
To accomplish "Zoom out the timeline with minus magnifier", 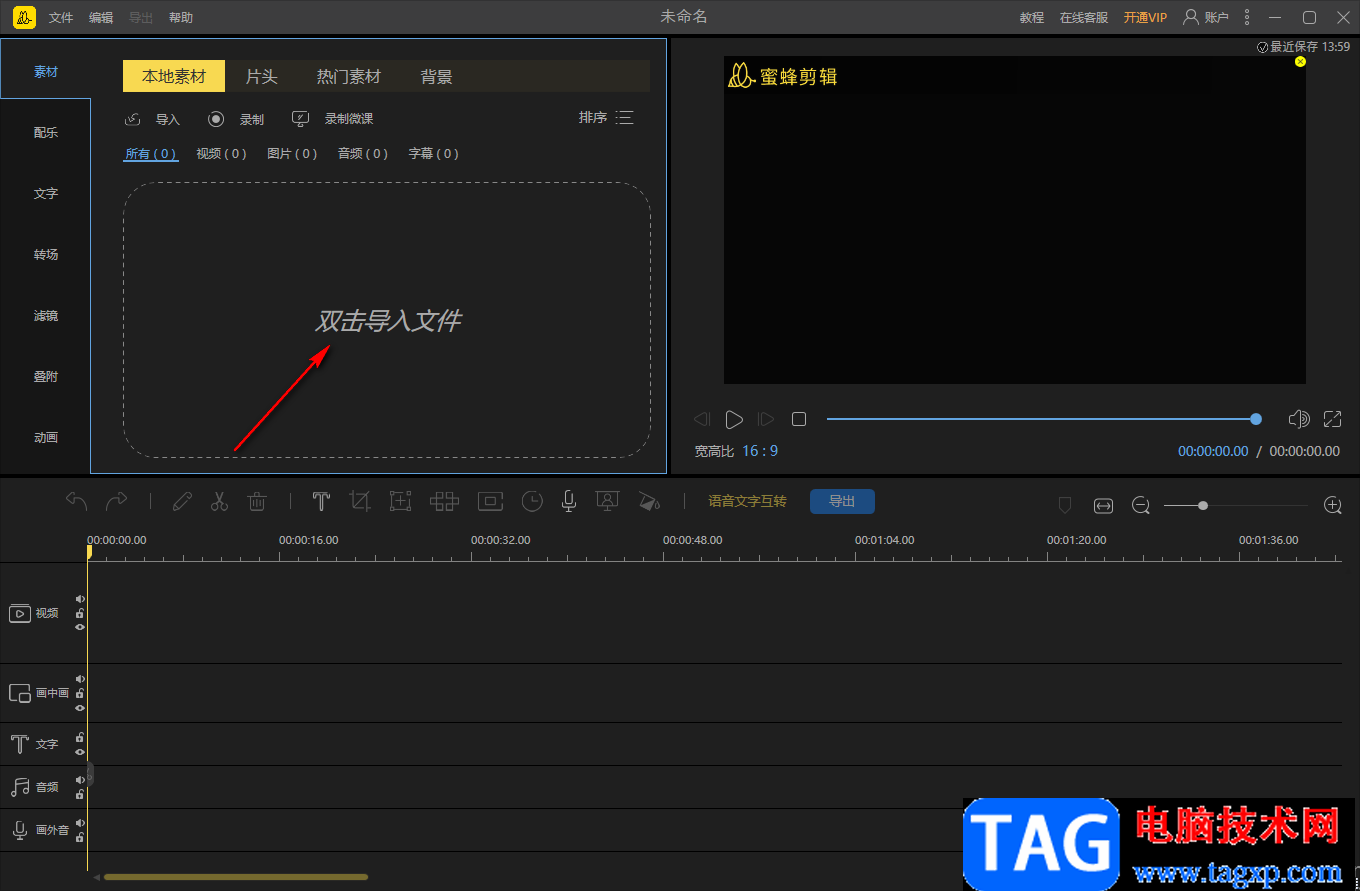I will click(1141, 506).
